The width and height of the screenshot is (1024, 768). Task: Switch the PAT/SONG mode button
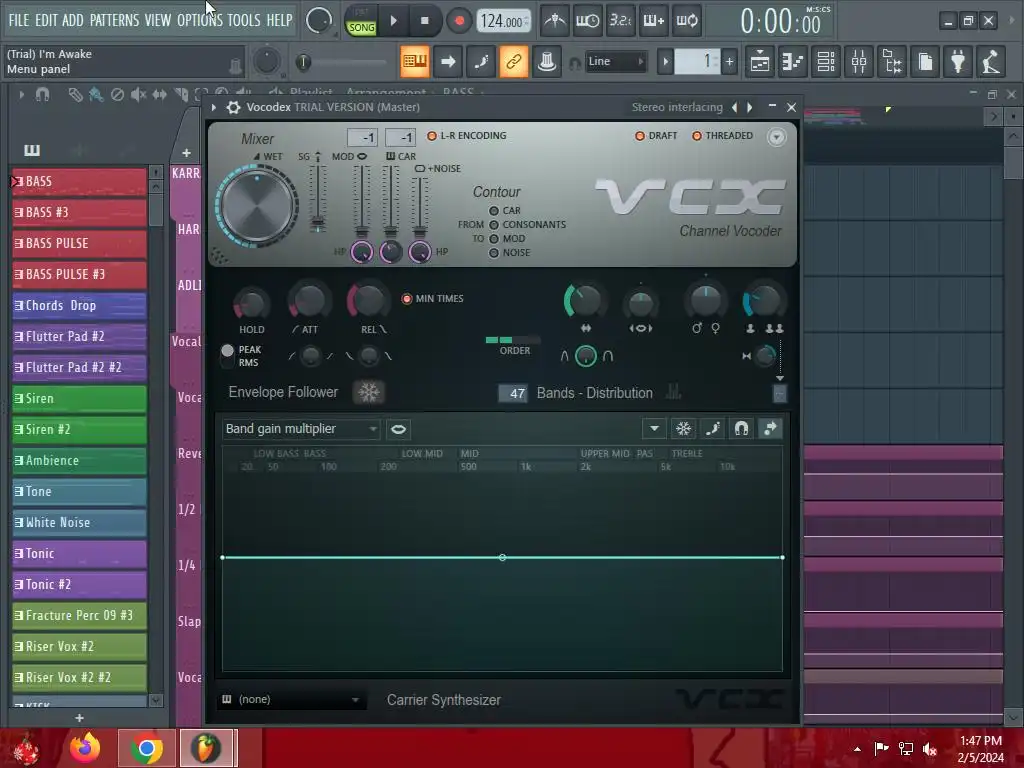(x=361, y=21)
